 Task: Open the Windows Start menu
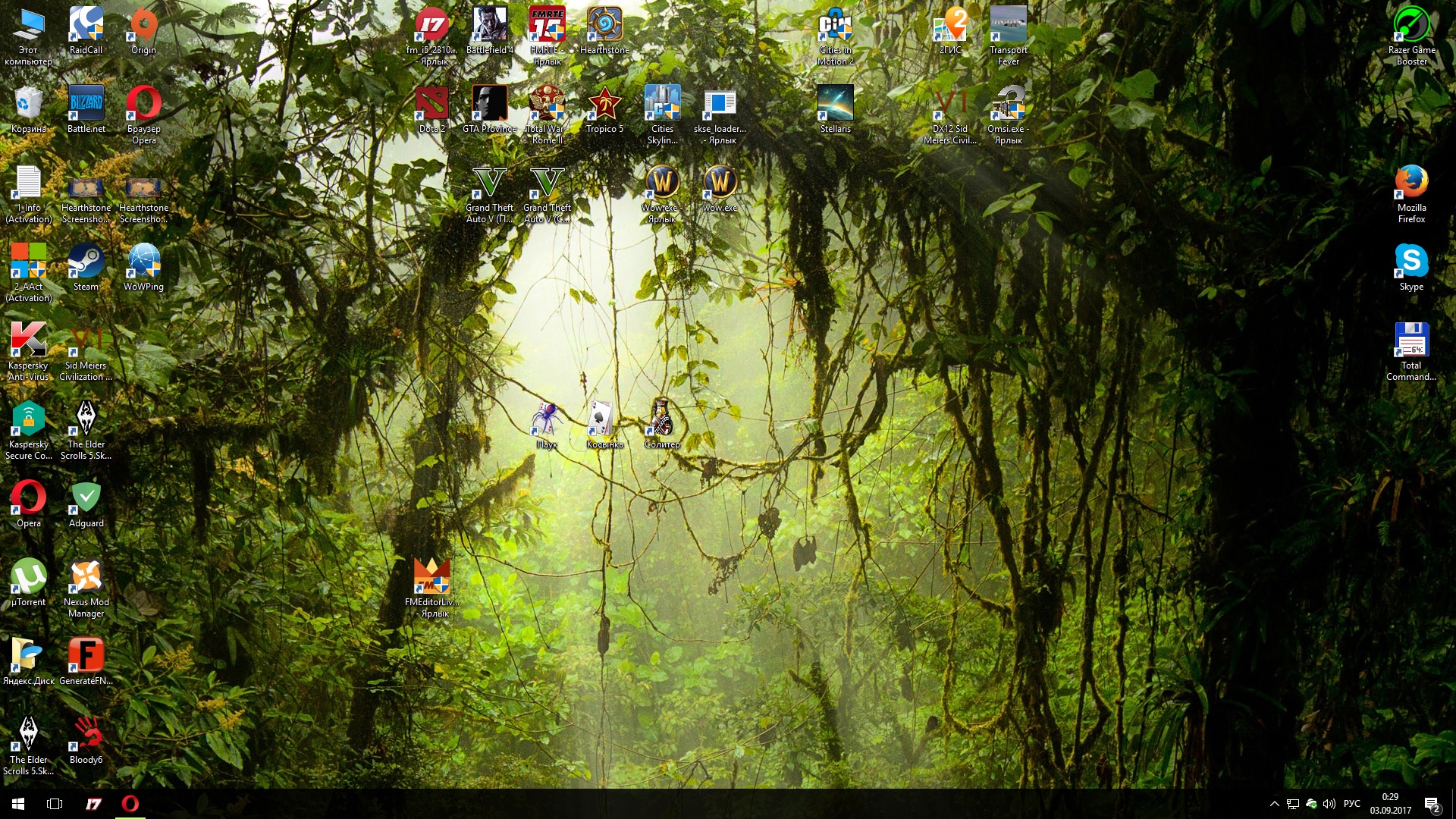pyautogui.click(x=18, y=804)
